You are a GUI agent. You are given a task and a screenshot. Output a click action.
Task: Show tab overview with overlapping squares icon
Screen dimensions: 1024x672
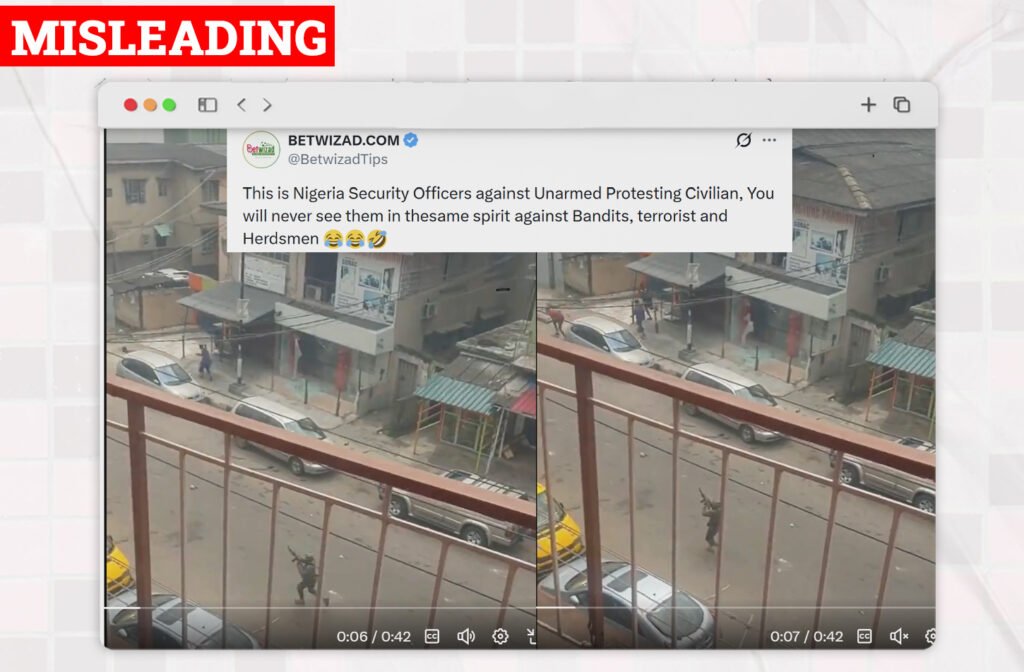coord(902,104)
